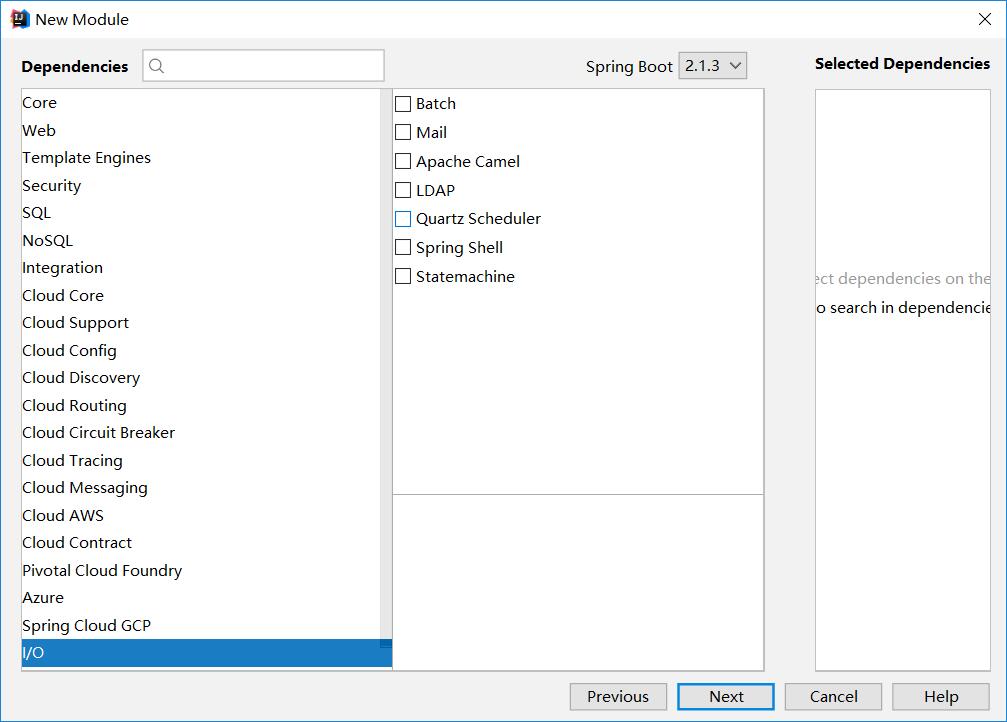Check the Mail dependency

(403, 132)
